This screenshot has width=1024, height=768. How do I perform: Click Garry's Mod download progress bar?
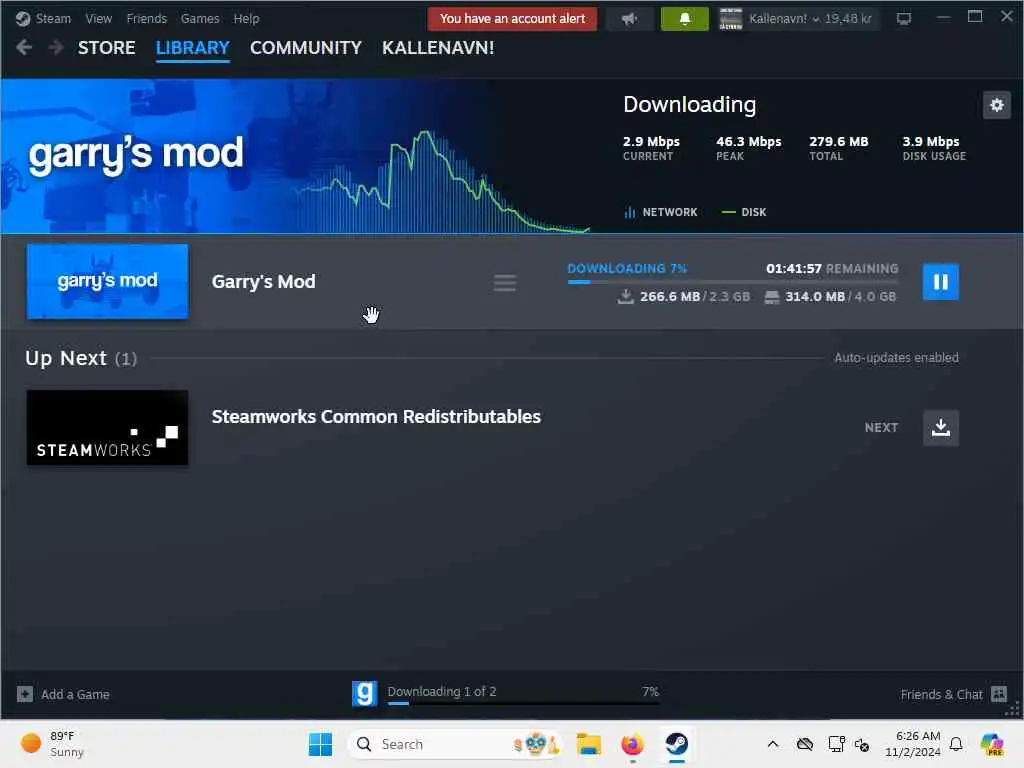pos(732,282)
